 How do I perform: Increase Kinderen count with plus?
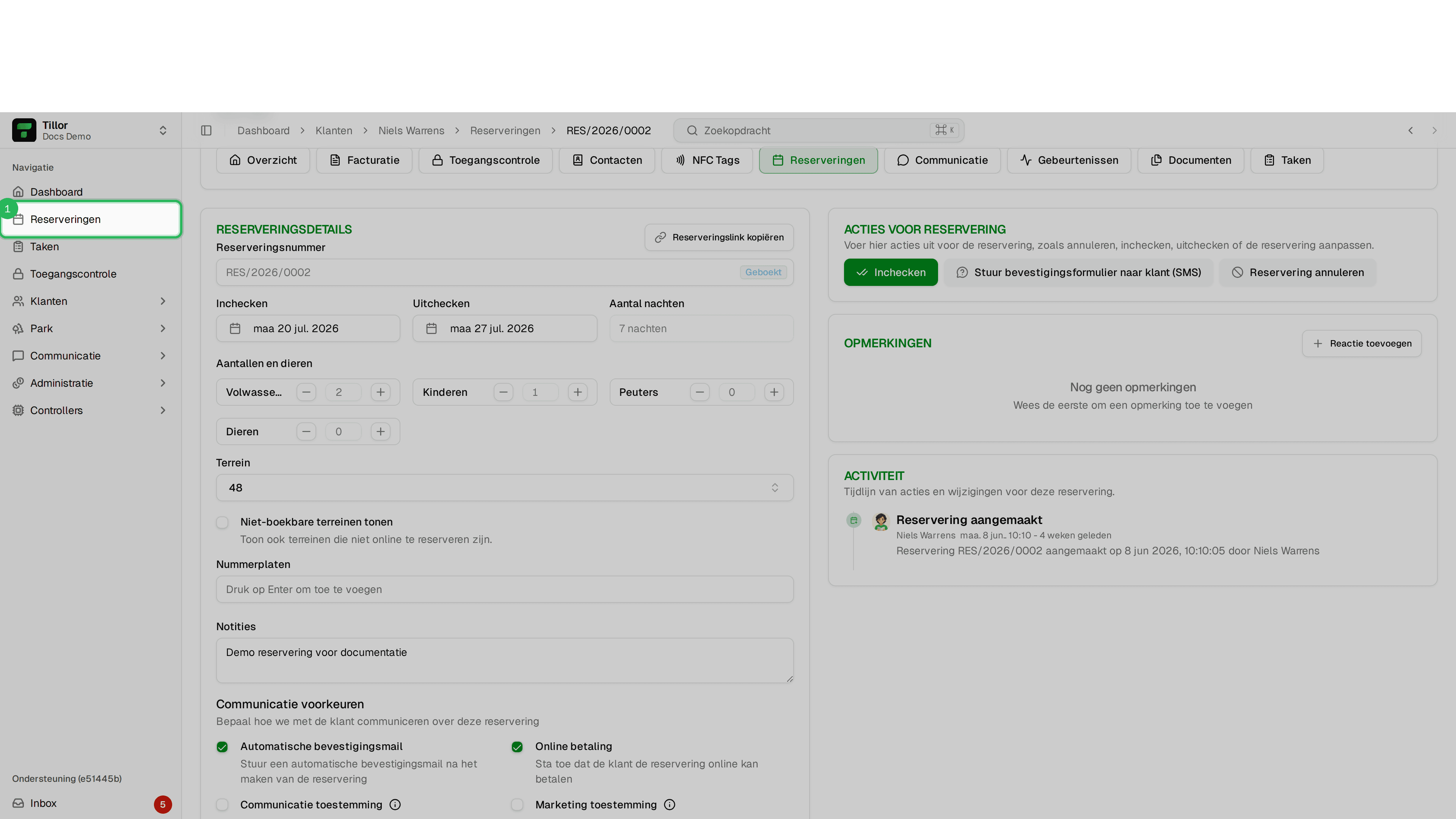pos(577,392)
